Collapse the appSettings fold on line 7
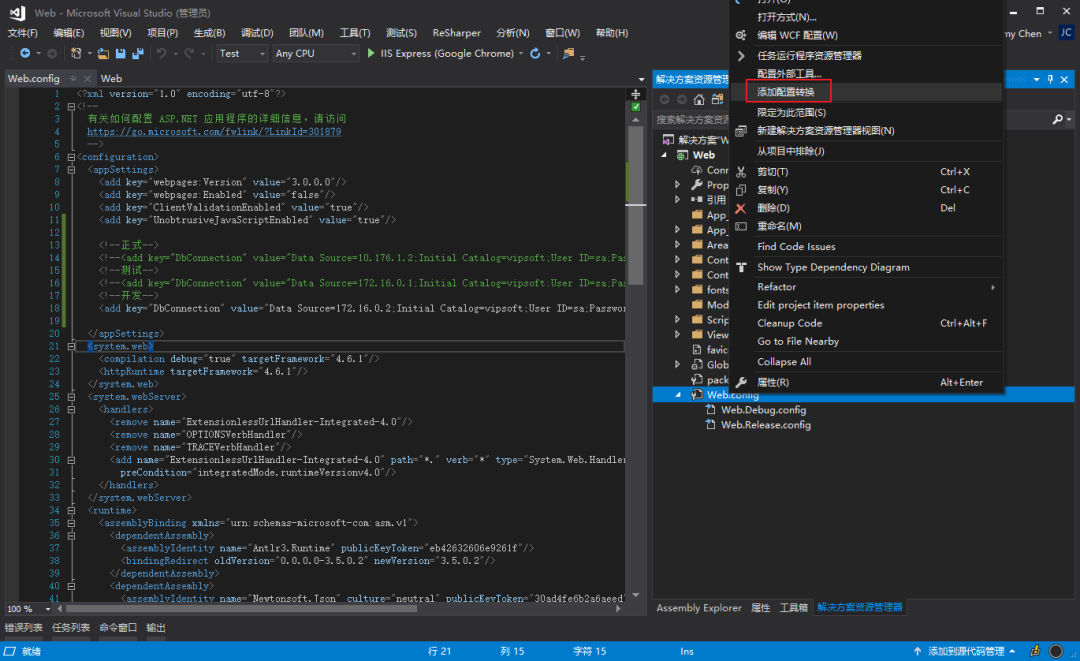The height and width of the screenshot is (661, 1080). point(71,169)
